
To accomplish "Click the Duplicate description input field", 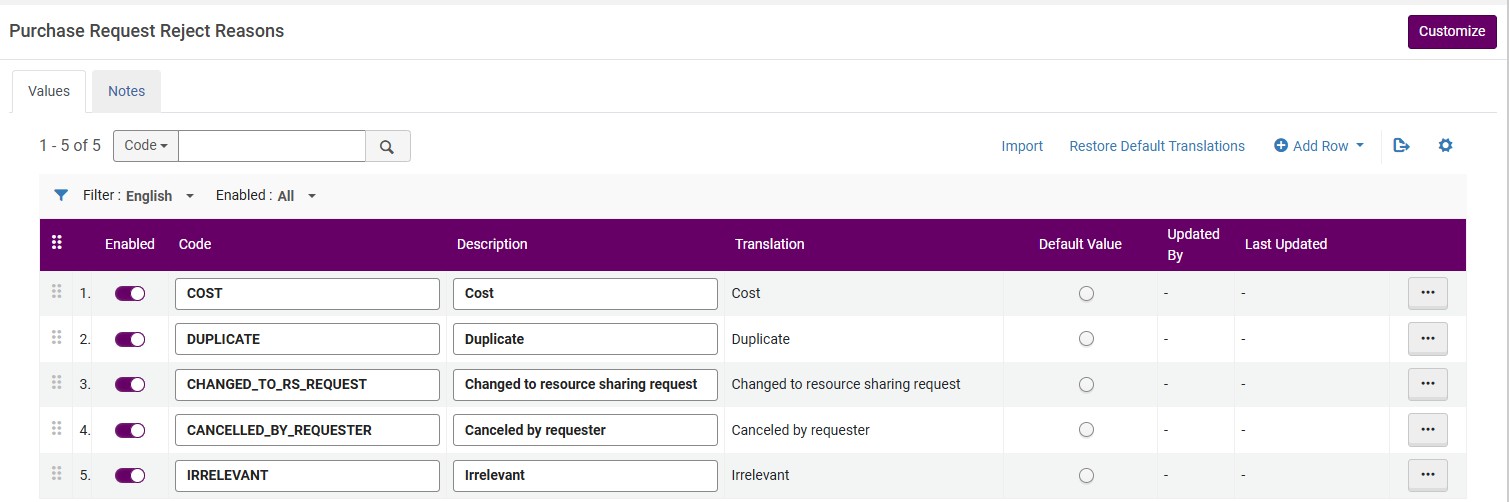I will 585,339.
